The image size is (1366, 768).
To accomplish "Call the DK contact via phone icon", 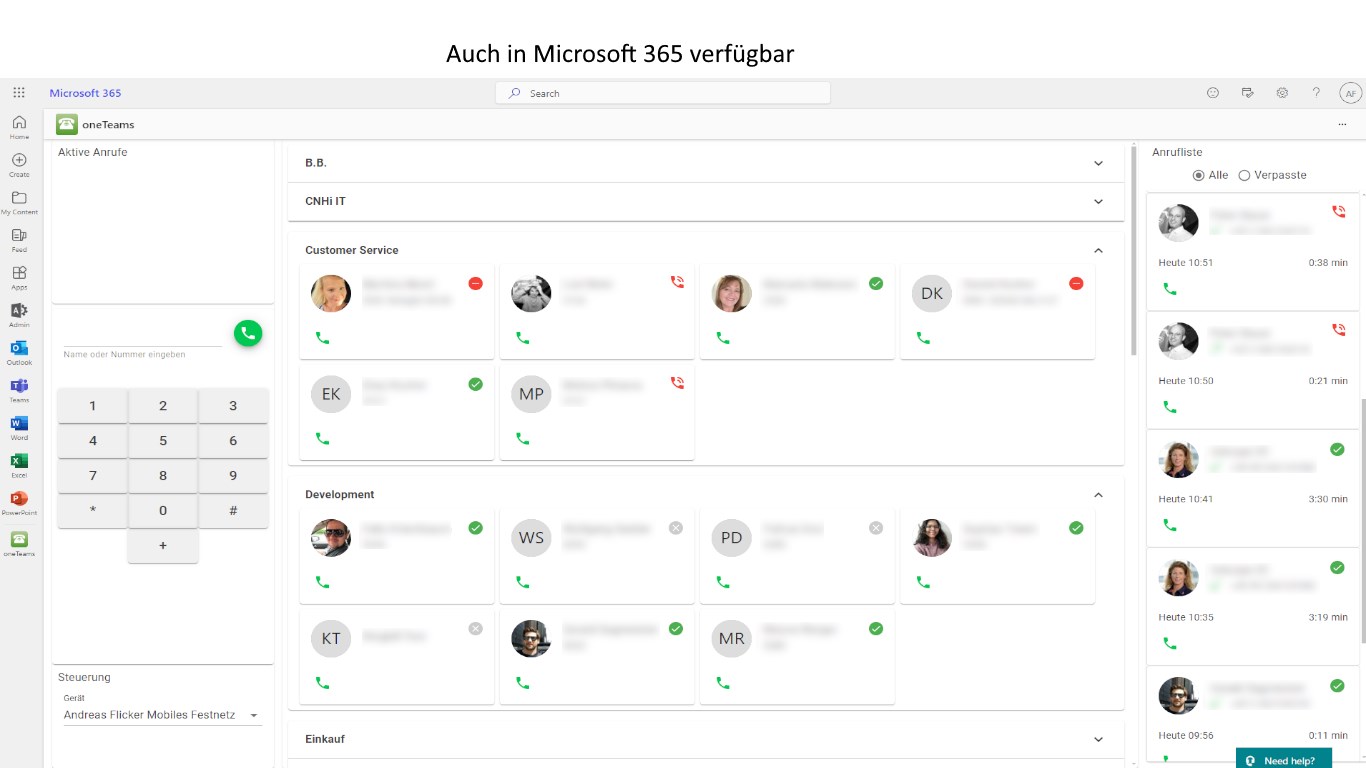I will tap(923, 338).
